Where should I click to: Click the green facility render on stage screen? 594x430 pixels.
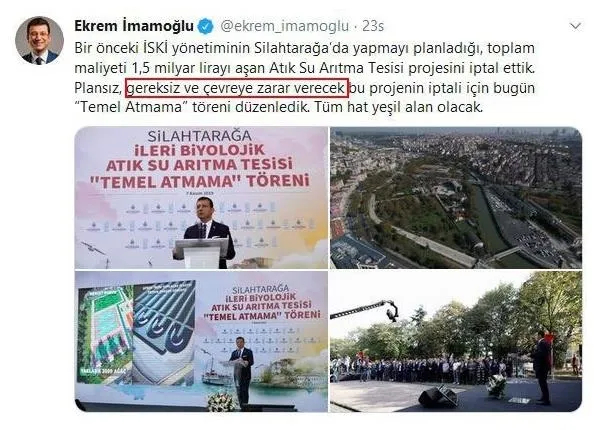[105, 335]
